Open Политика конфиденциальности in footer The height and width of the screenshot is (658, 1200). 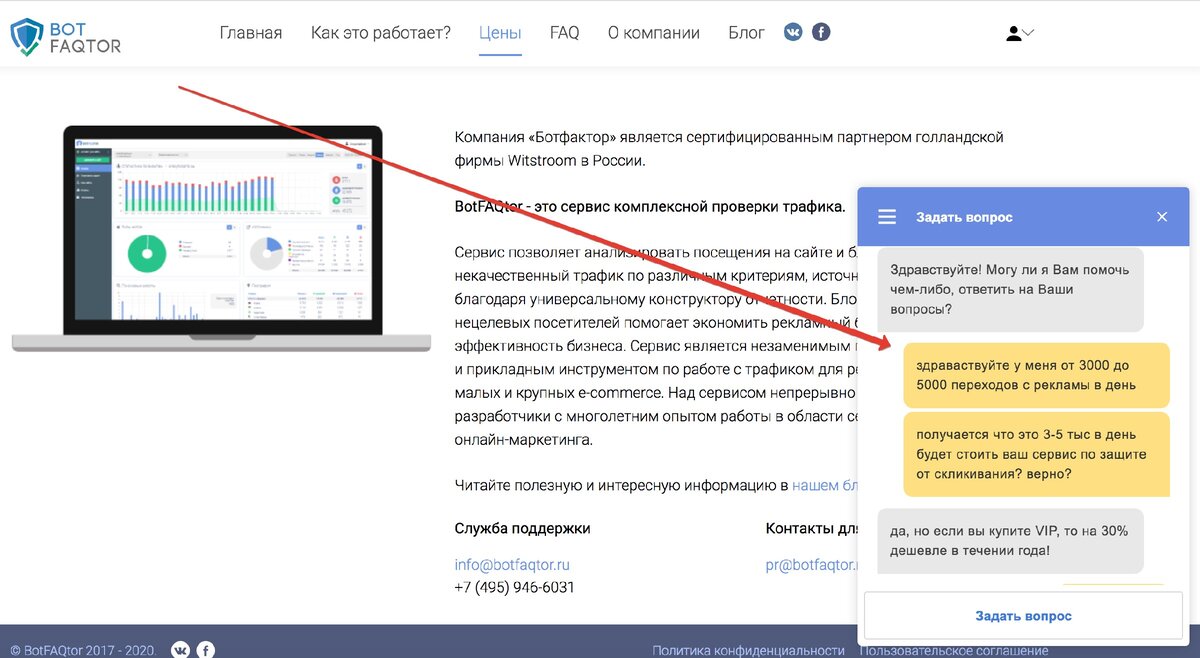[x=749, y=650]
